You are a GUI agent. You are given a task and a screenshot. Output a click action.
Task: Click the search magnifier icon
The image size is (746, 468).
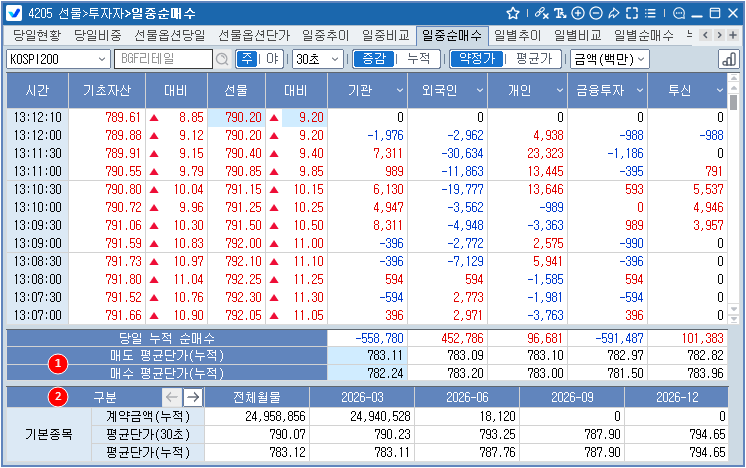pos(221,59)
